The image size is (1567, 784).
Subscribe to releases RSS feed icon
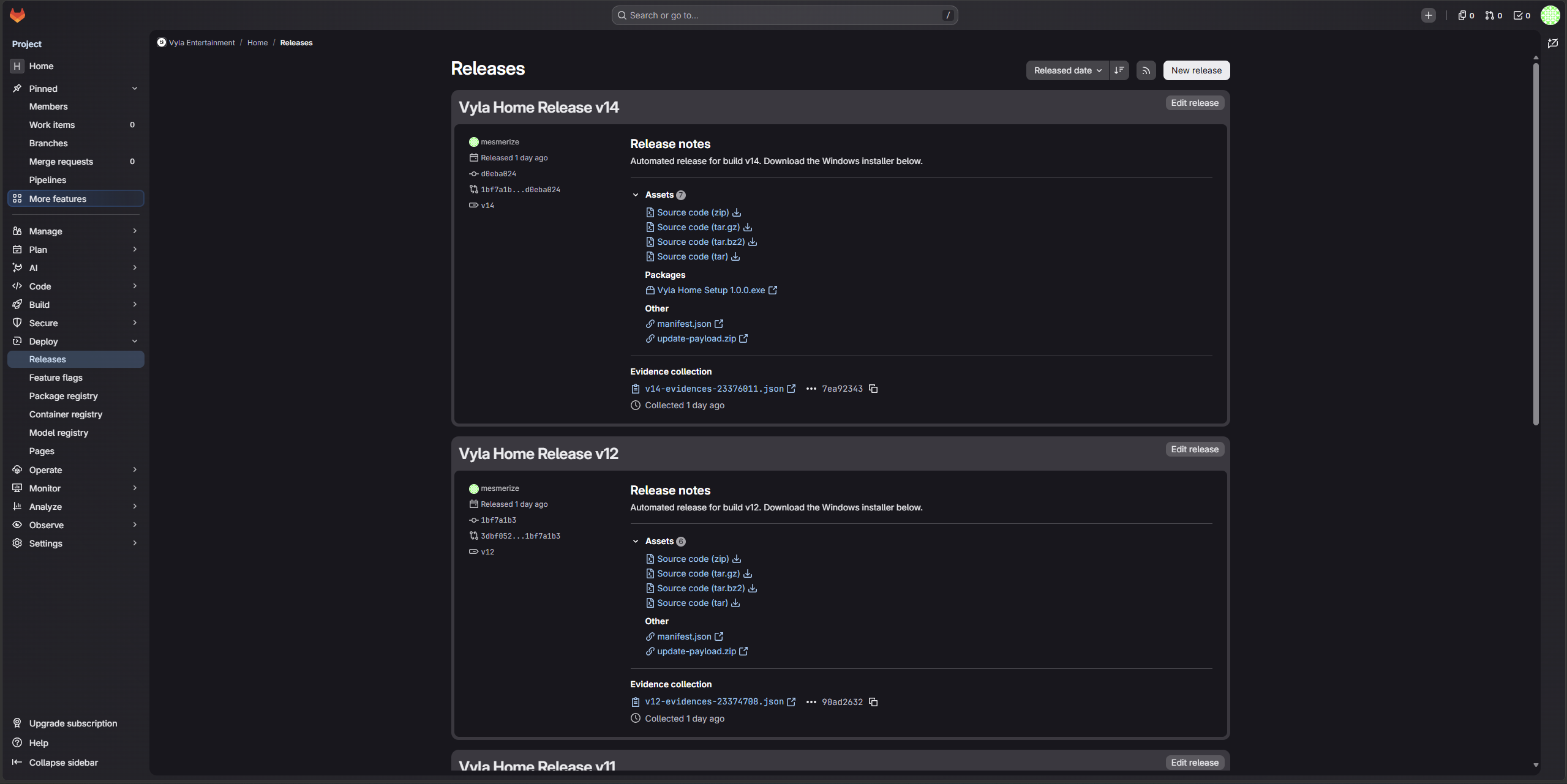point(1146,70)
